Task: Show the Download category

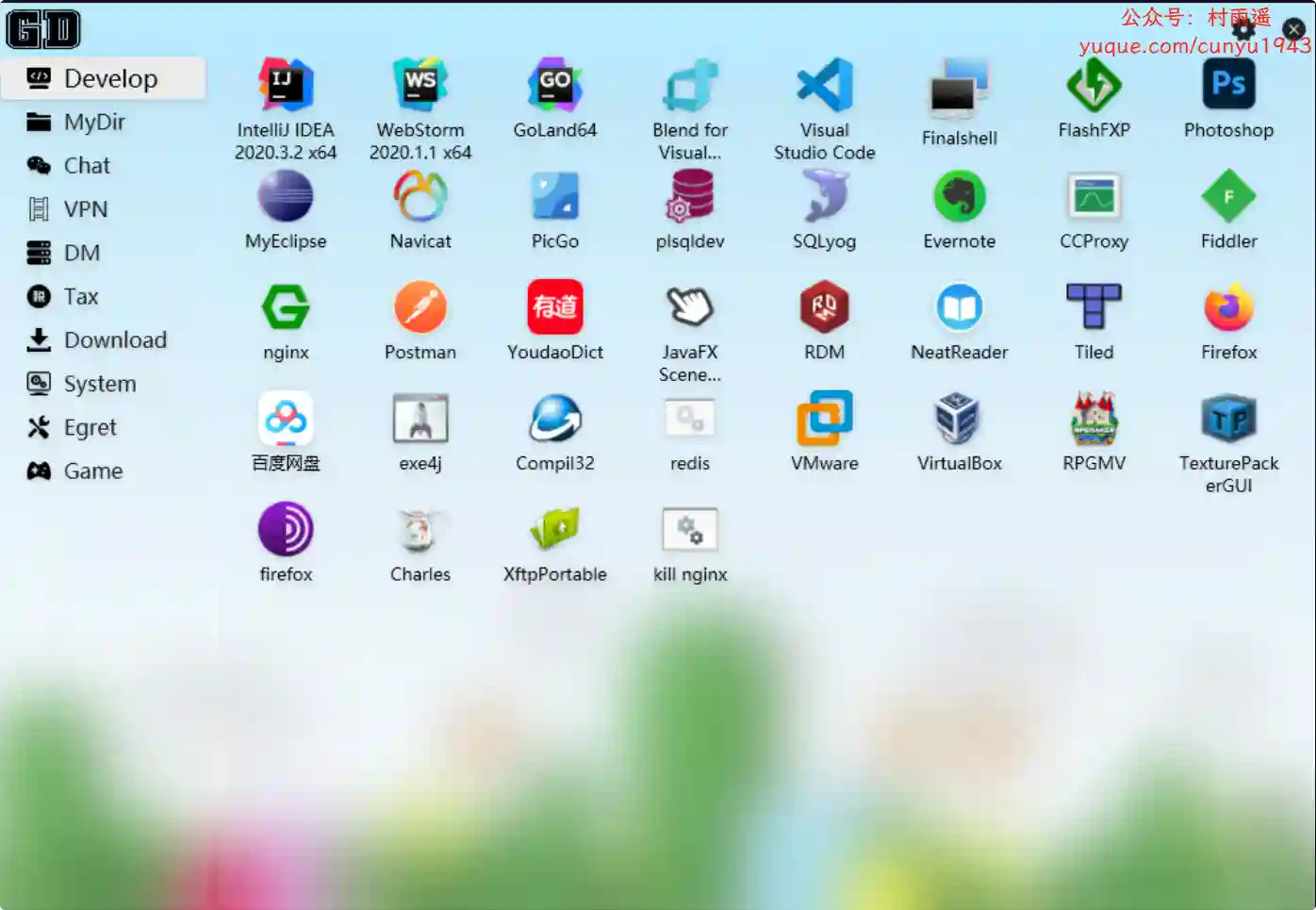Action: pyautogui.click(x=104, y=339)
